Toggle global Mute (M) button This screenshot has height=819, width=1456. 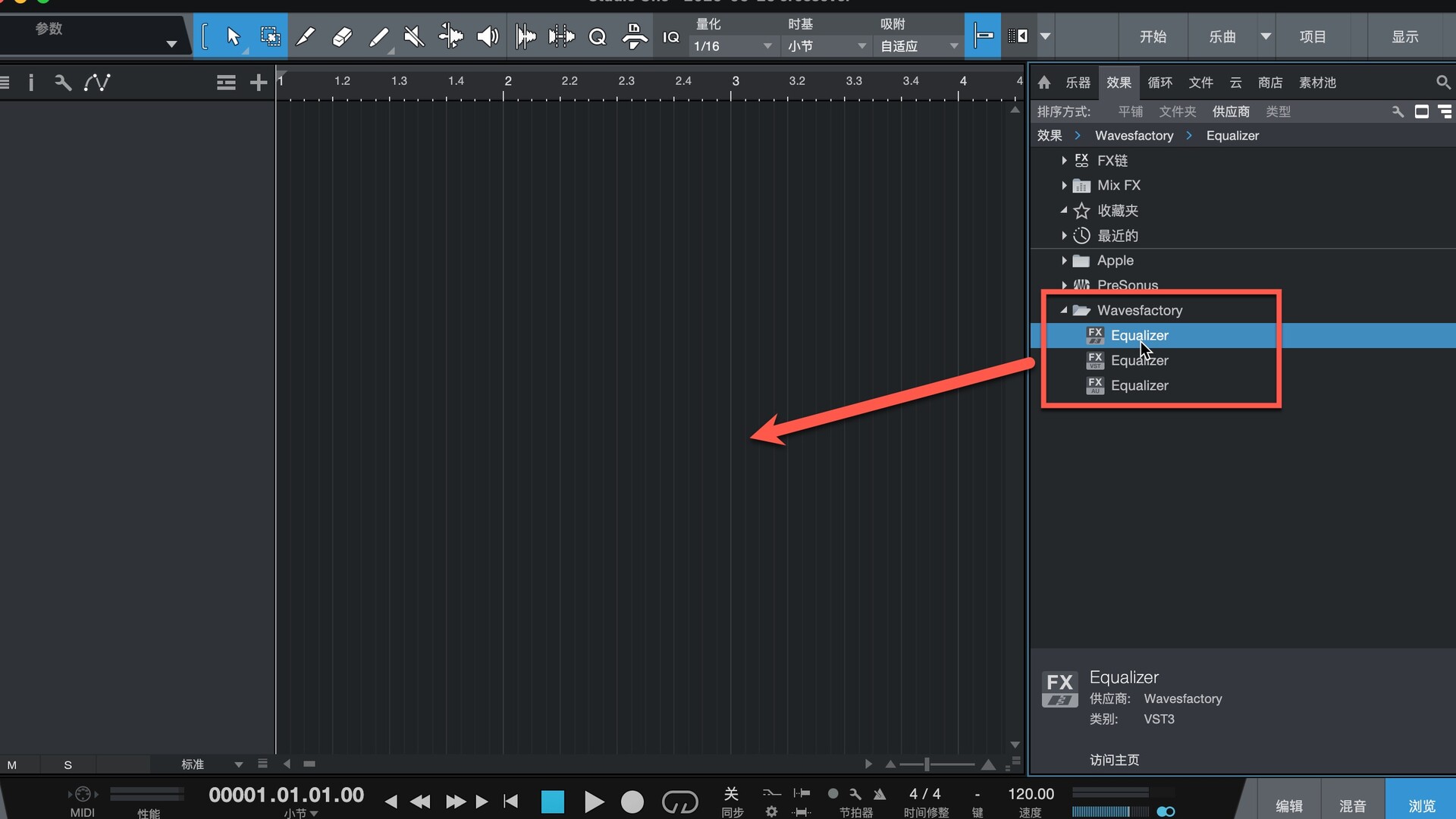(12, 764)
